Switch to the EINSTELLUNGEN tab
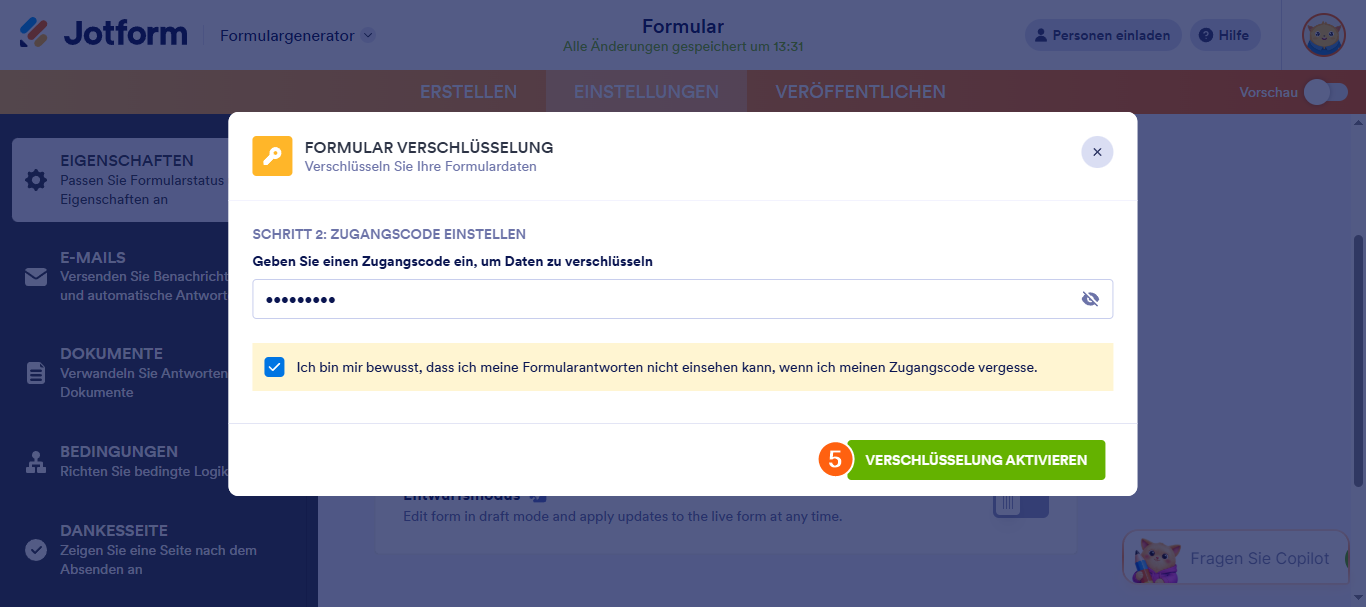This screenshot has width=1366, height=607. (646, 92)
